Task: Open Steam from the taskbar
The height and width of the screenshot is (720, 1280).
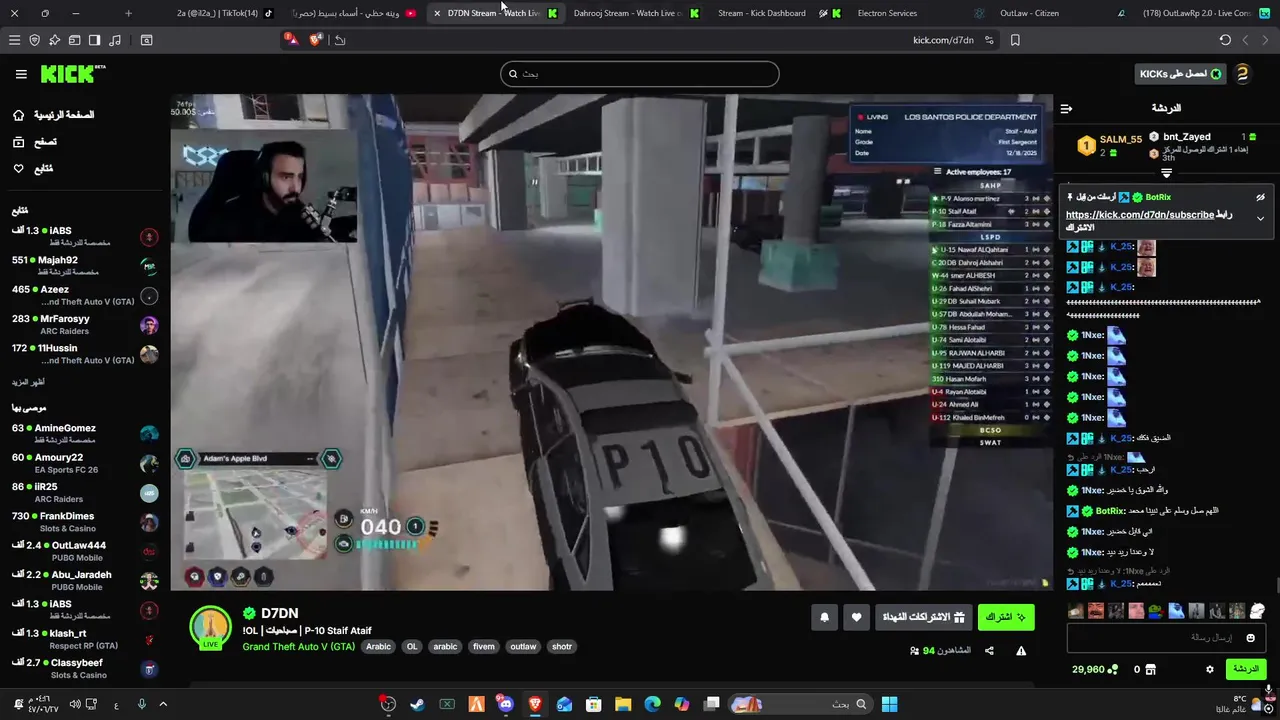Action: (x=417, y=704)
